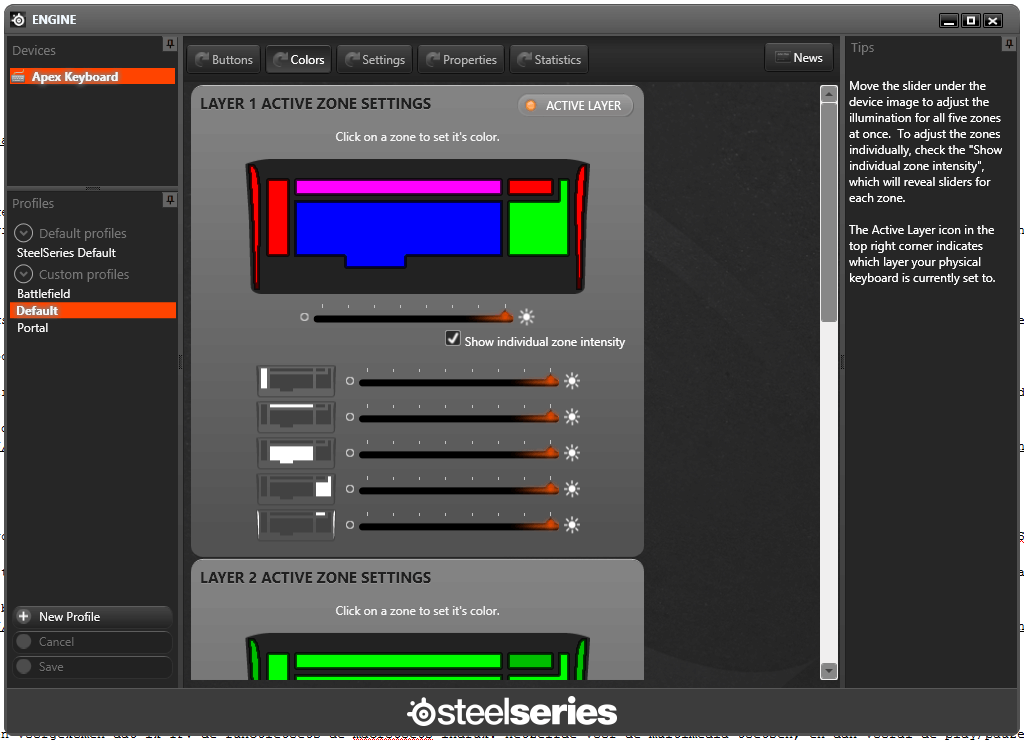Click min brightness icon for numpad zone
1024x740 pixels.
pyautogui.click(x=350, y=489)
